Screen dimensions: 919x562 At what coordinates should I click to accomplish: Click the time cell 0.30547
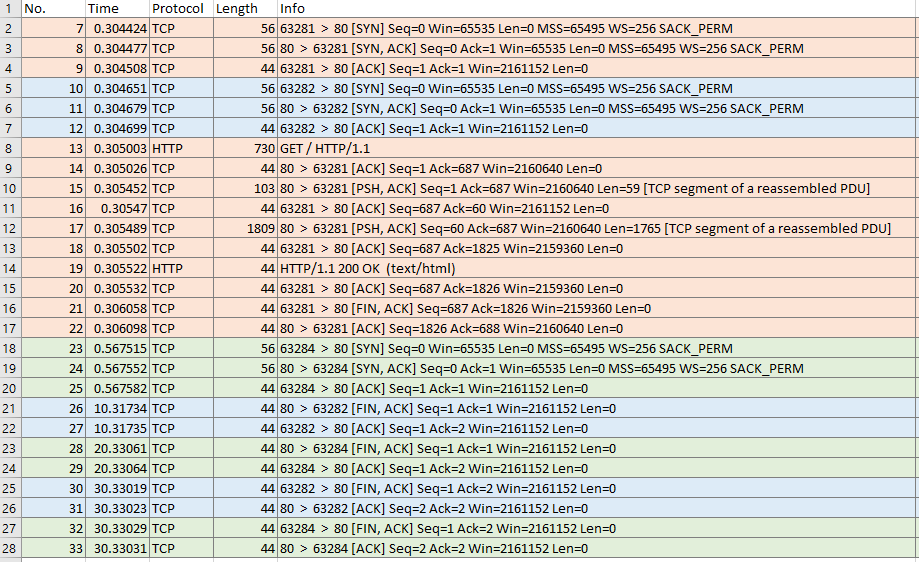117,209
